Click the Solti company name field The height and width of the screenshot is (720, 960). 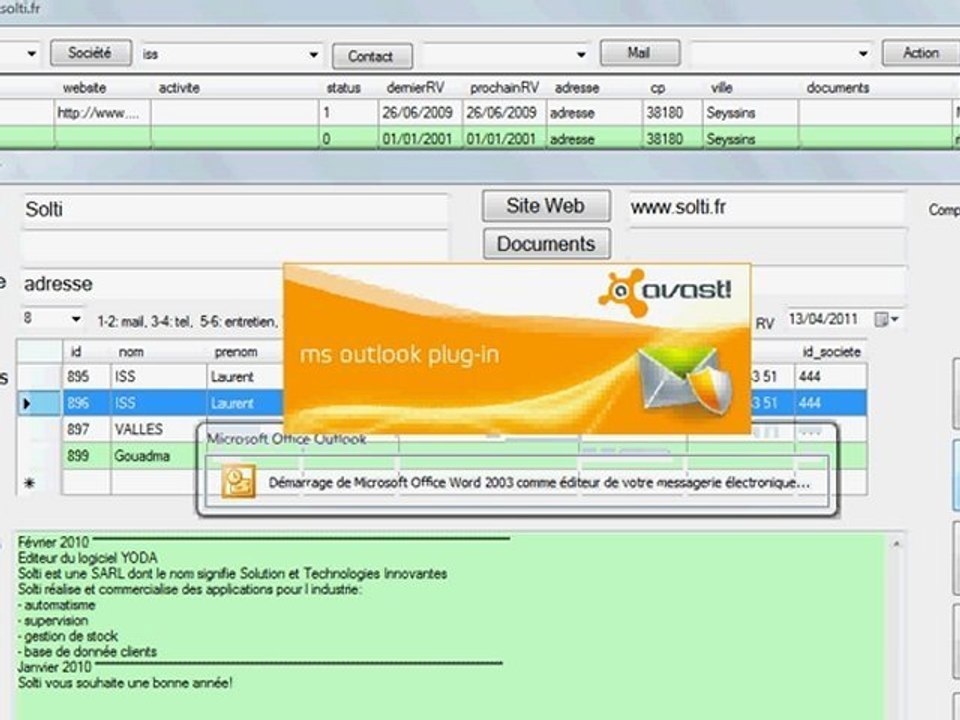234,210
